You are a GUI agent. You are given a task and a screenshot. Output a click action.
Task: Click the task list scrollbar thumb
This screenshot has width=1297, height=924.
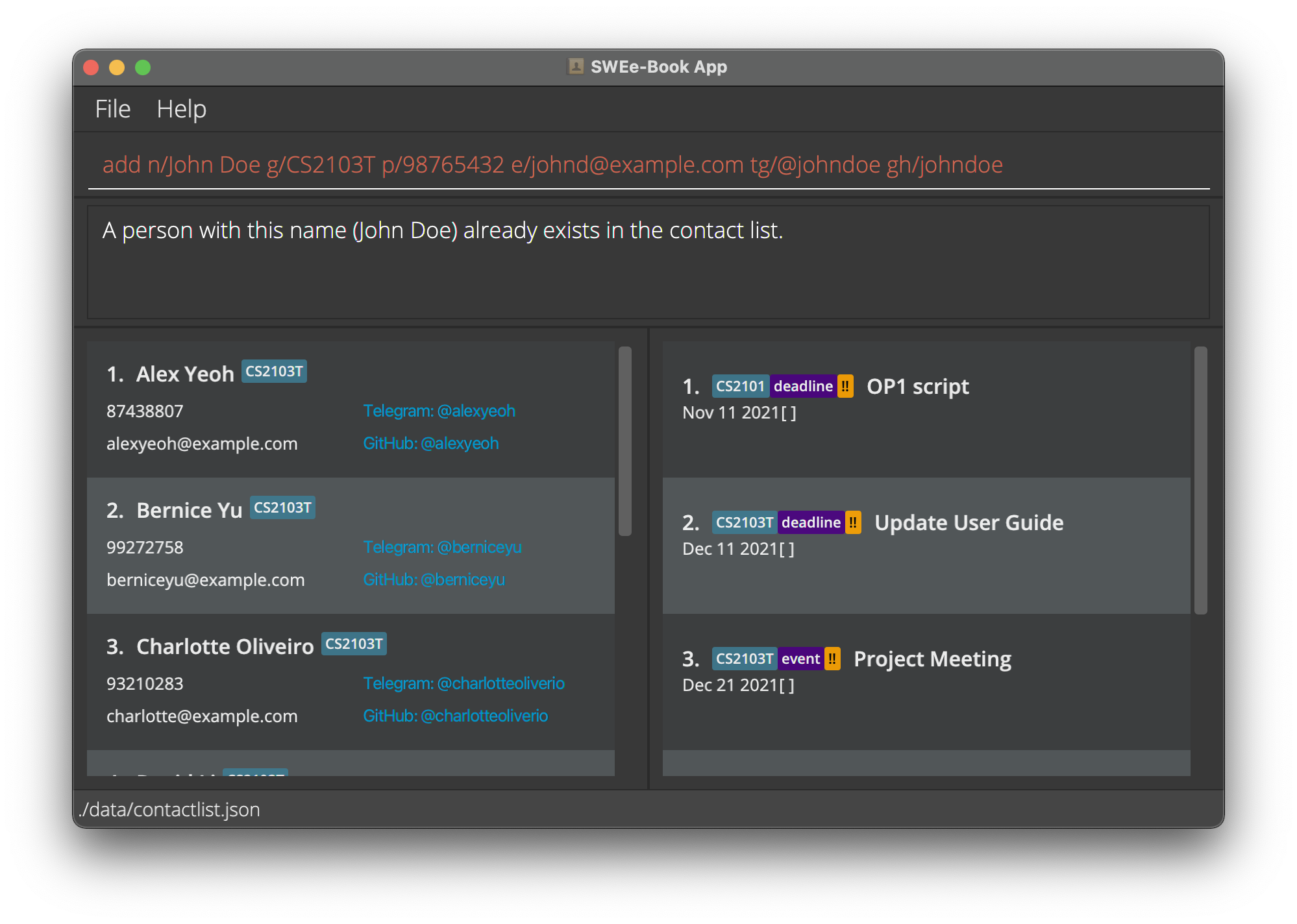(1201, 480)
